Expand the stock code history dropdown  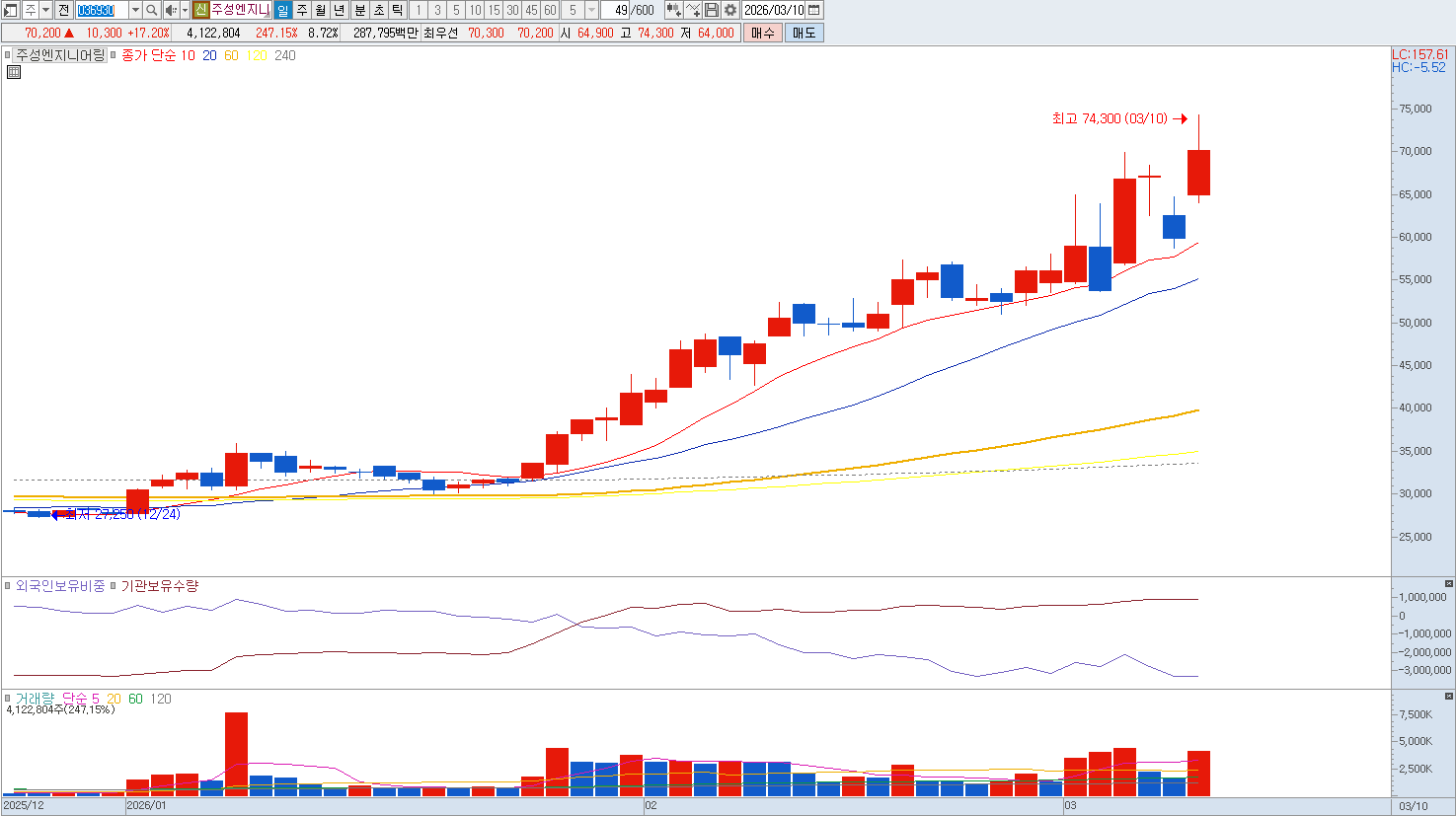[x=135, y=10]
